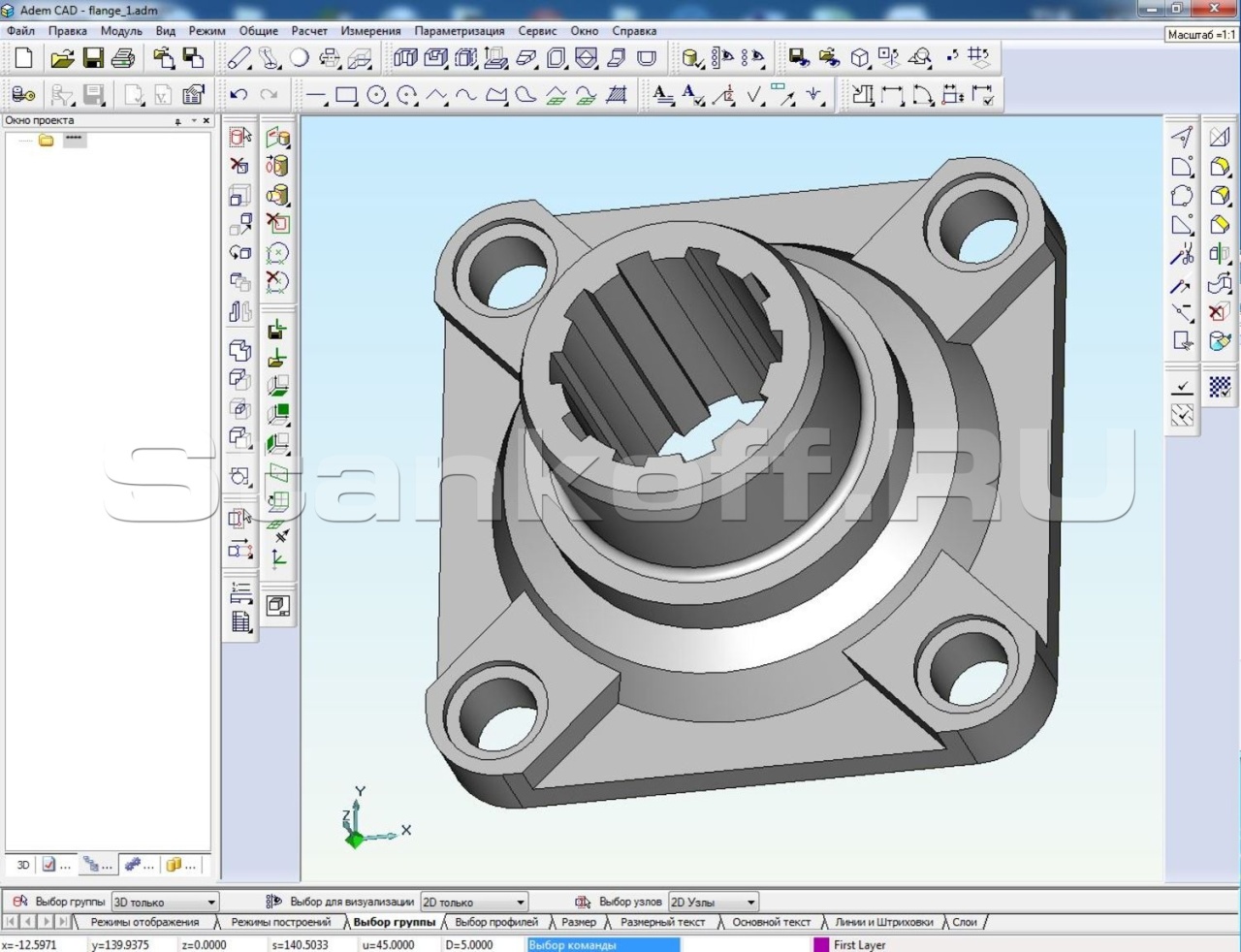Click the scissors trim tool
1241x952 pixels.
point(1182,256)
